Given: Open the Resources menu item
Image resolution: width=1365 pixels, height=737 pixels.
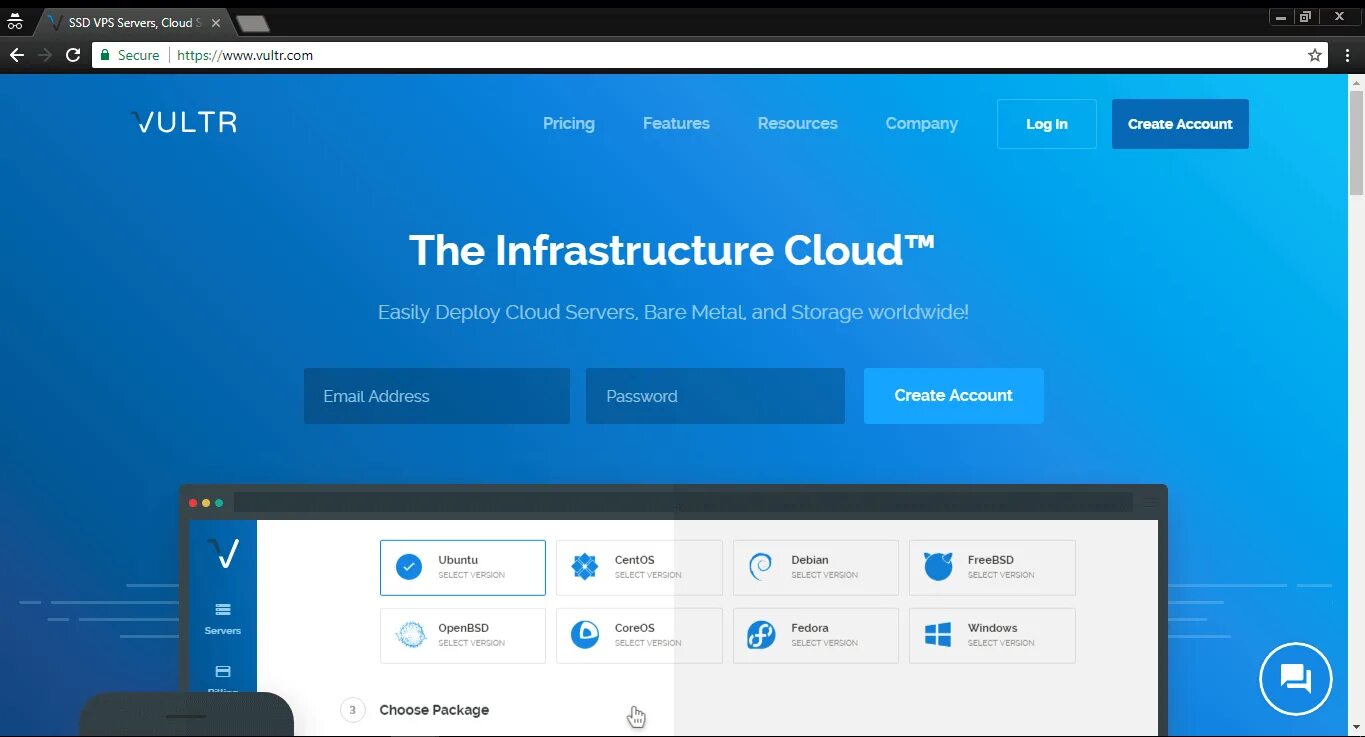Looking at the screenshot, I should 798,123.
